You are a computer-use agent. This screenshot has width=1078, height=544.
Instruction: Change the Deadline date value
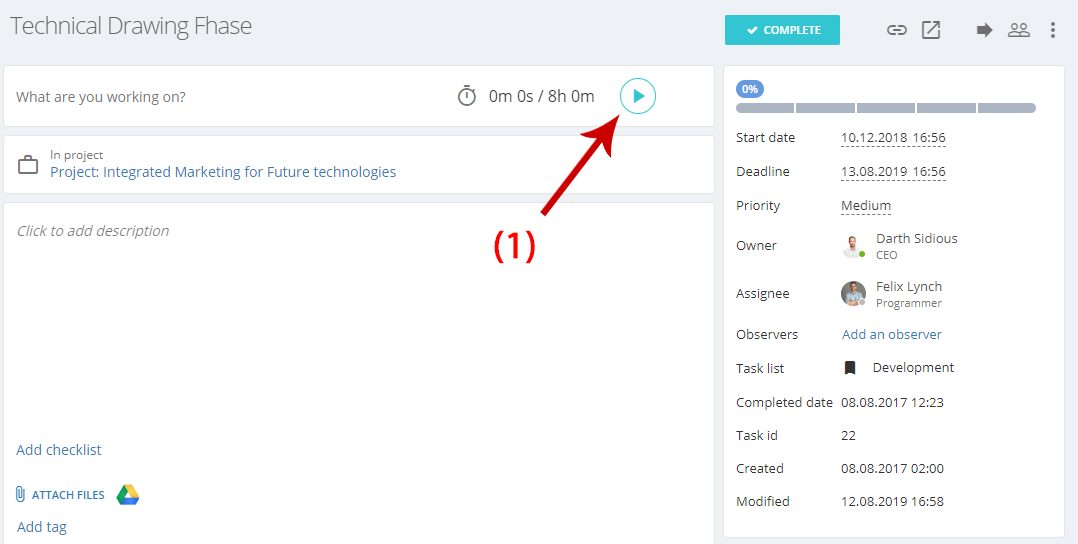click(x=893, y=171)
